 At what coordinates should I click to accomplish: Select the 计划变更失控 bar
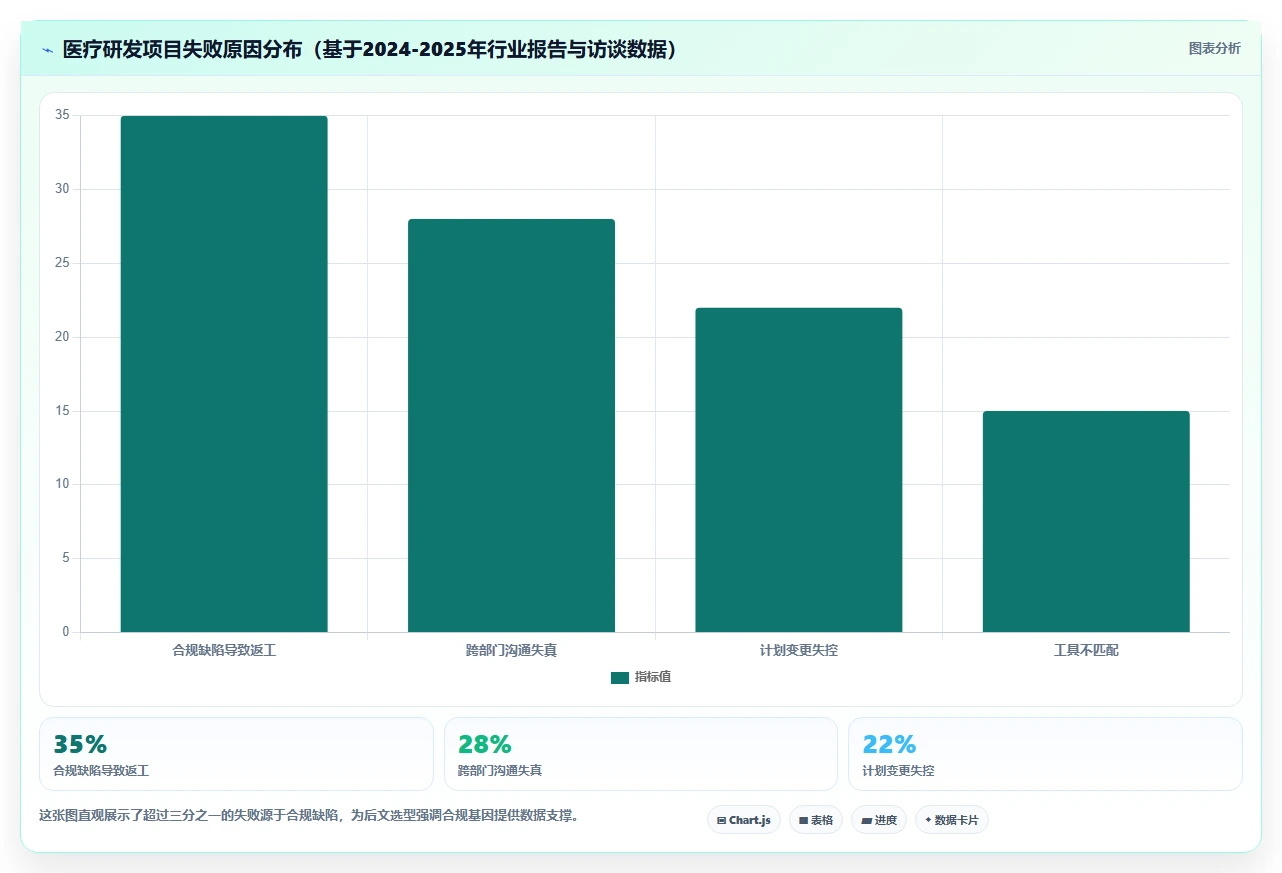799,470
